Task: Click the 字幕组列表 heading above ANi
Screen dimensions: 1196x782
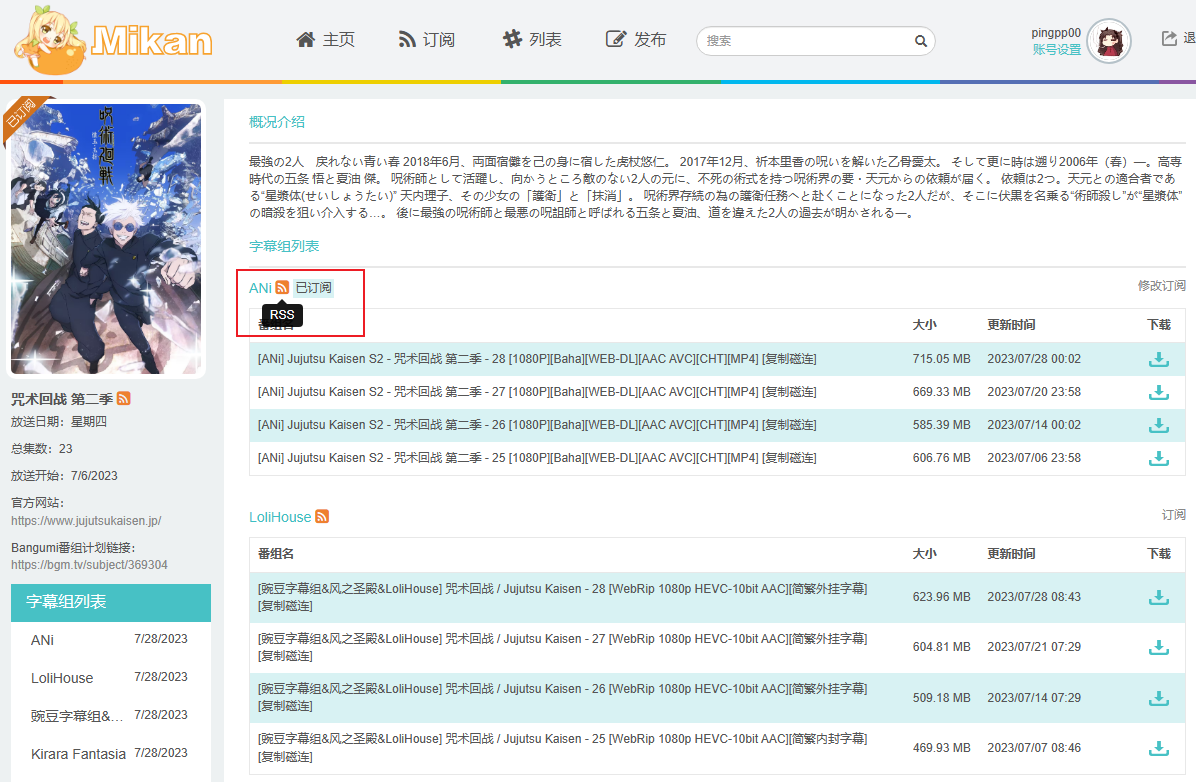Action: [284, 246]
